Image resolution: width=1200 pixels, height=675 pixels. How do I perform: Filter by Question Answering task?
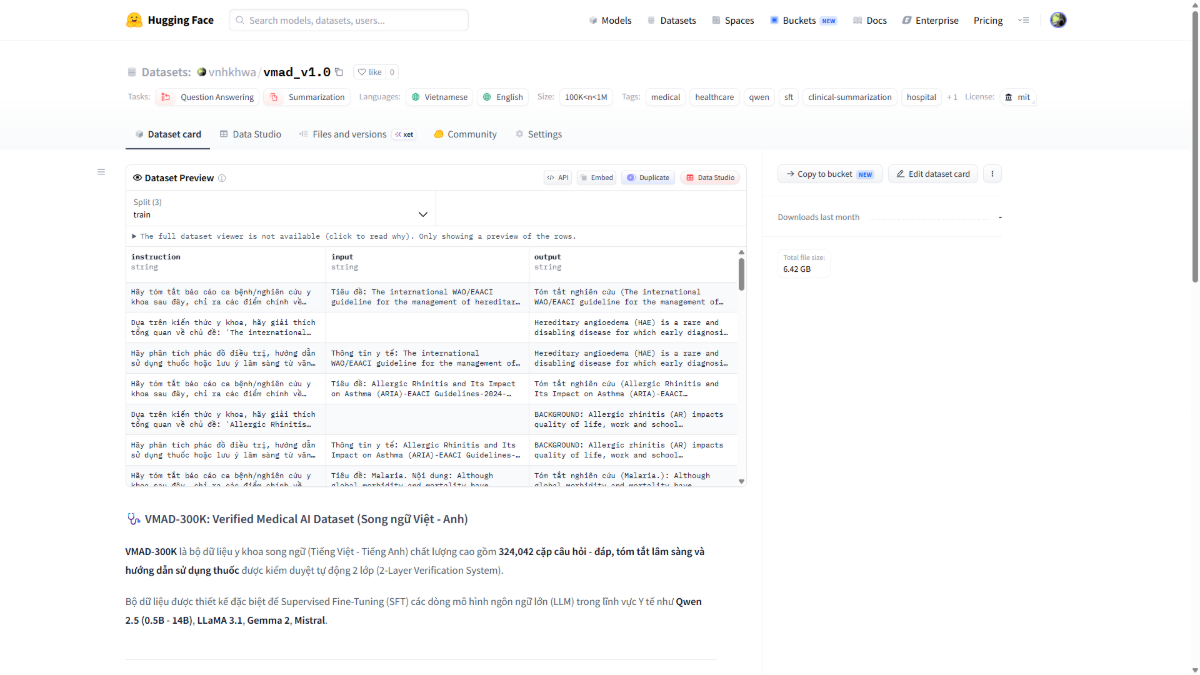tap(207, 97)
